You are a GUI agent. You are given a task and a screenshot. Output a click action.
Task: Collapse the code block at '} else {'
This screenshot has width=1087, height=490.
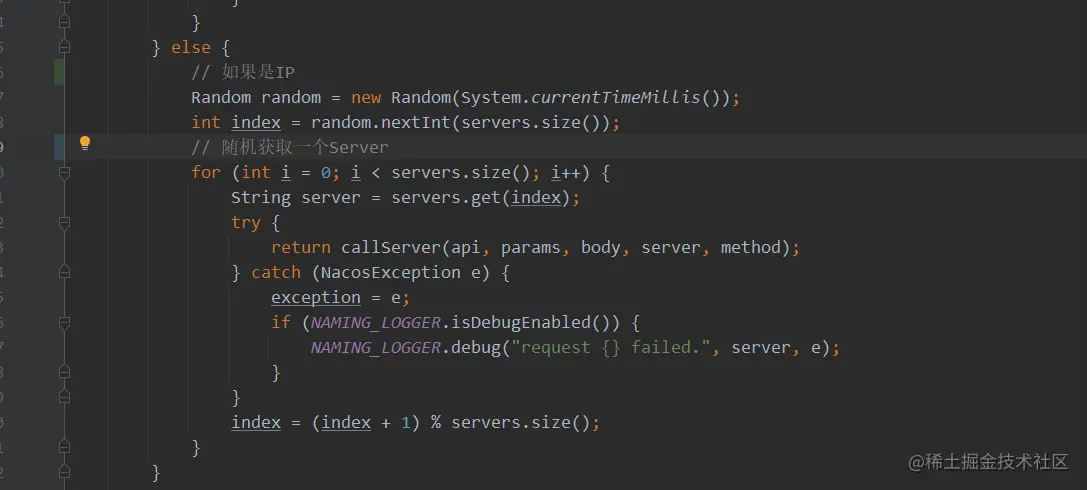(x=64, y=47)
